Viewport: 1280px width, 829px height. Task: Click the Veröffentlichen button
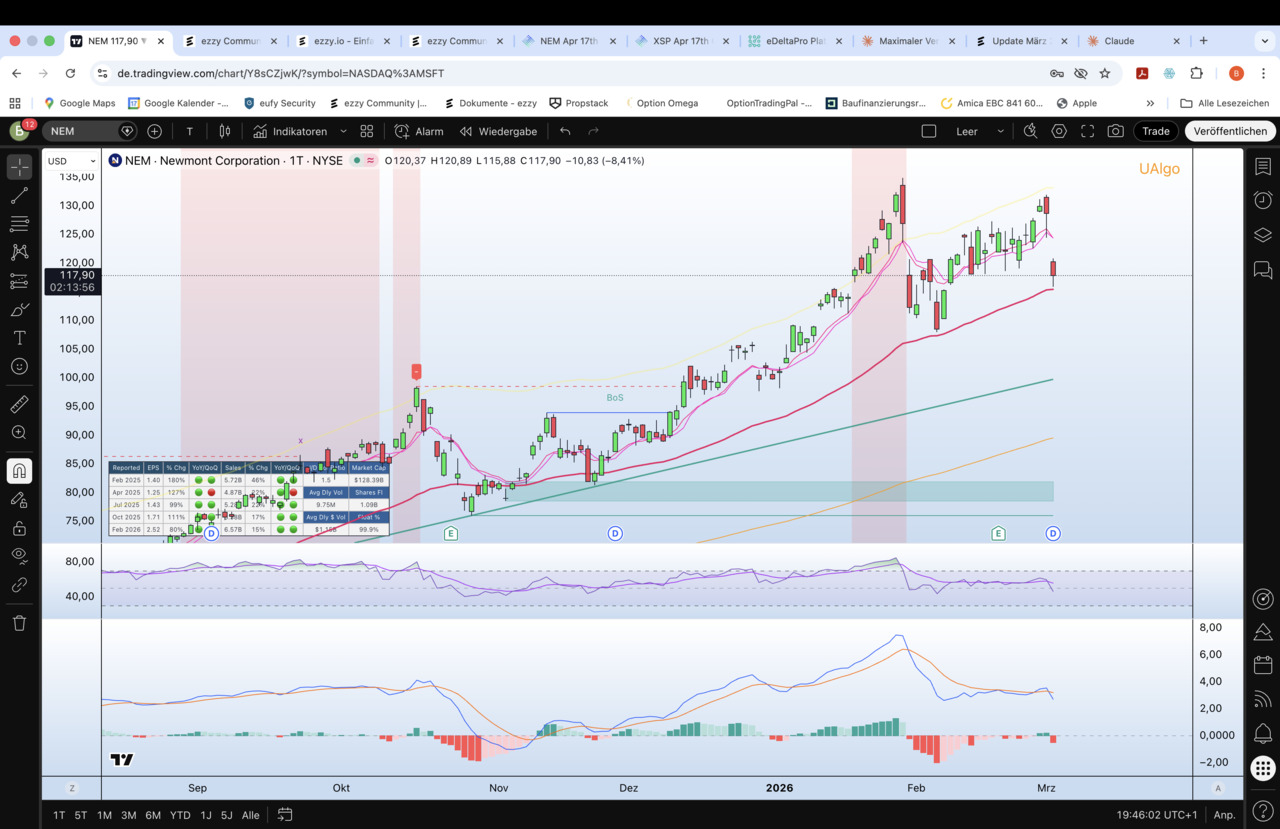point(1229,131)
